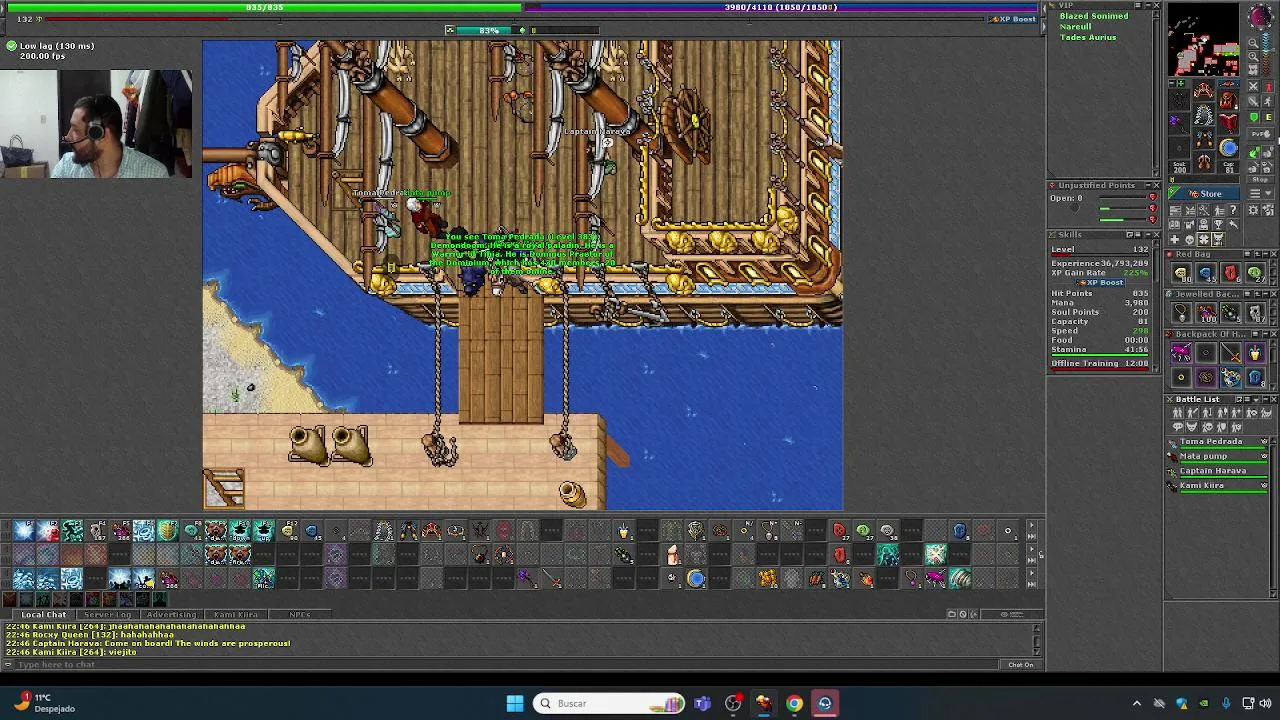
Task: Click the blue mana bar
Action: point(783,7)
